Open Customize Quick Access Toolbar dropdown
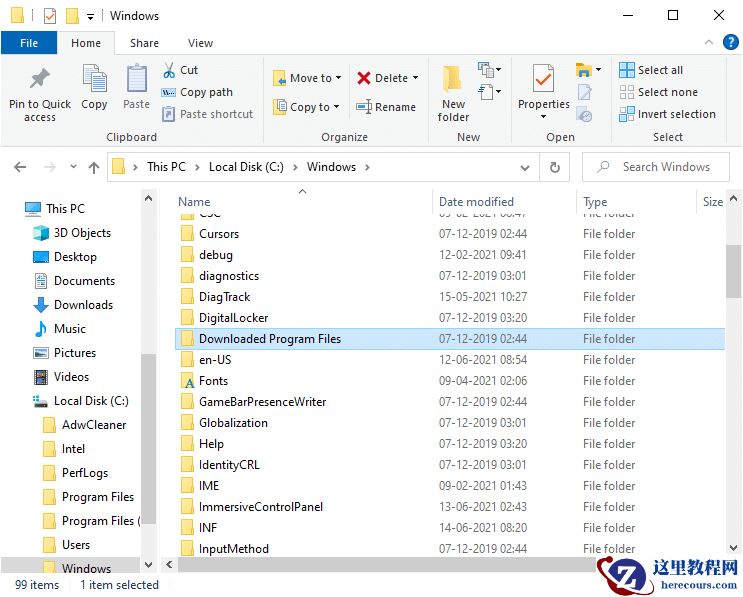743x597 pixels. click(x=90, y=17)
